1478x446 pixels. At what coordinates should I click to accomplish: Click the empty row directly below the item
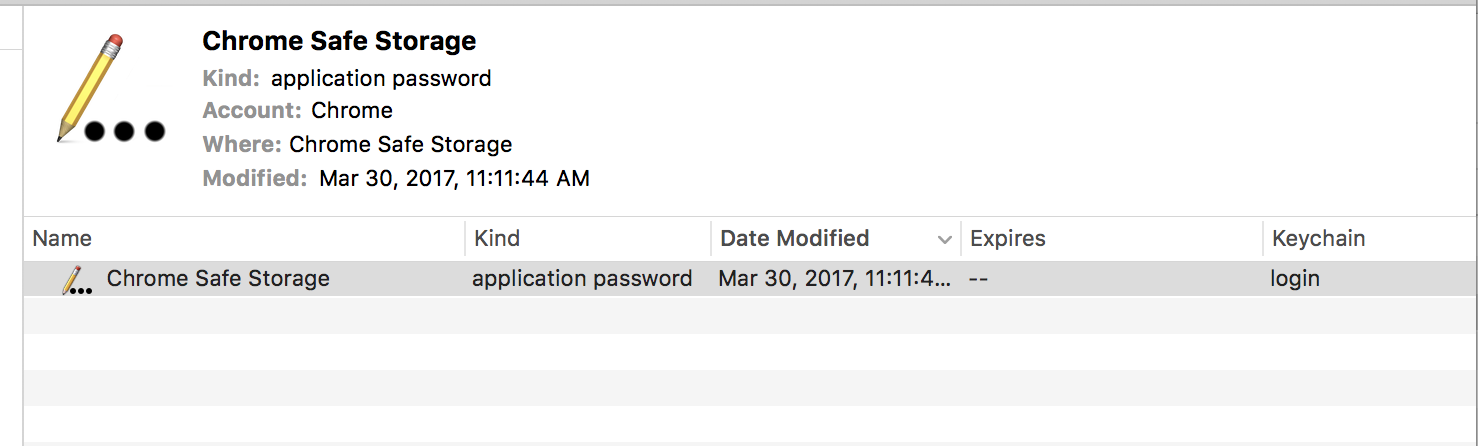[x=700, y=315]
